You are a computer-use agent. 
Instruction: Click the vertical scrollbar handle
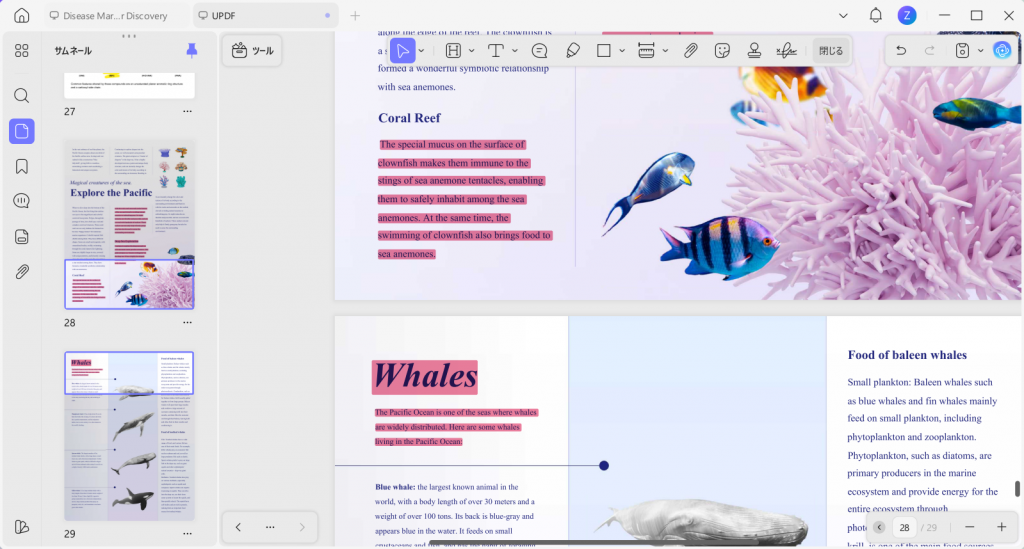[1017, 489]
